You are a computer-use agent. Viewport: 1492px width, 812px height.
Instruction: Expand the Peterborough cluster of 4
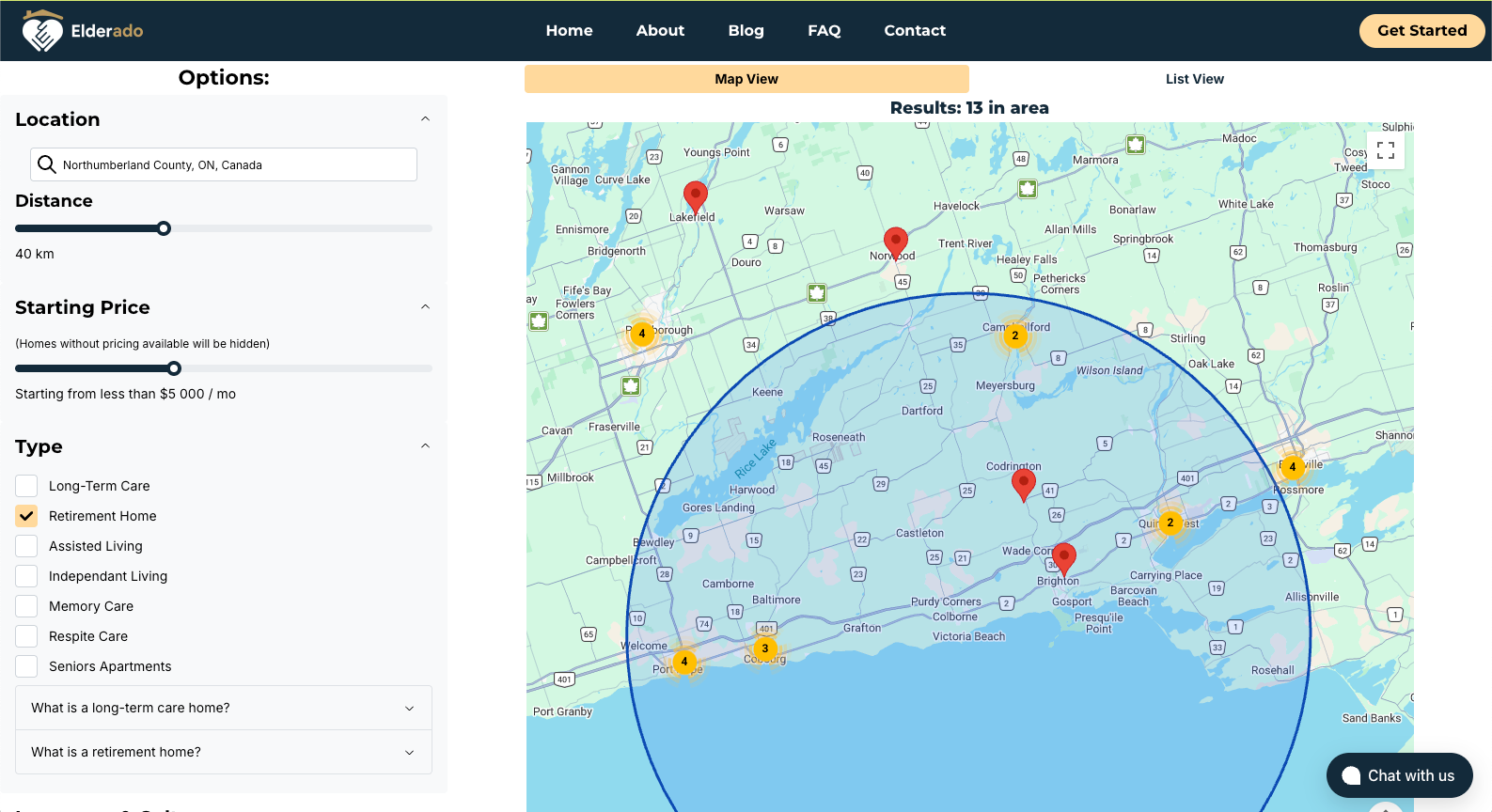pos(642,334)
